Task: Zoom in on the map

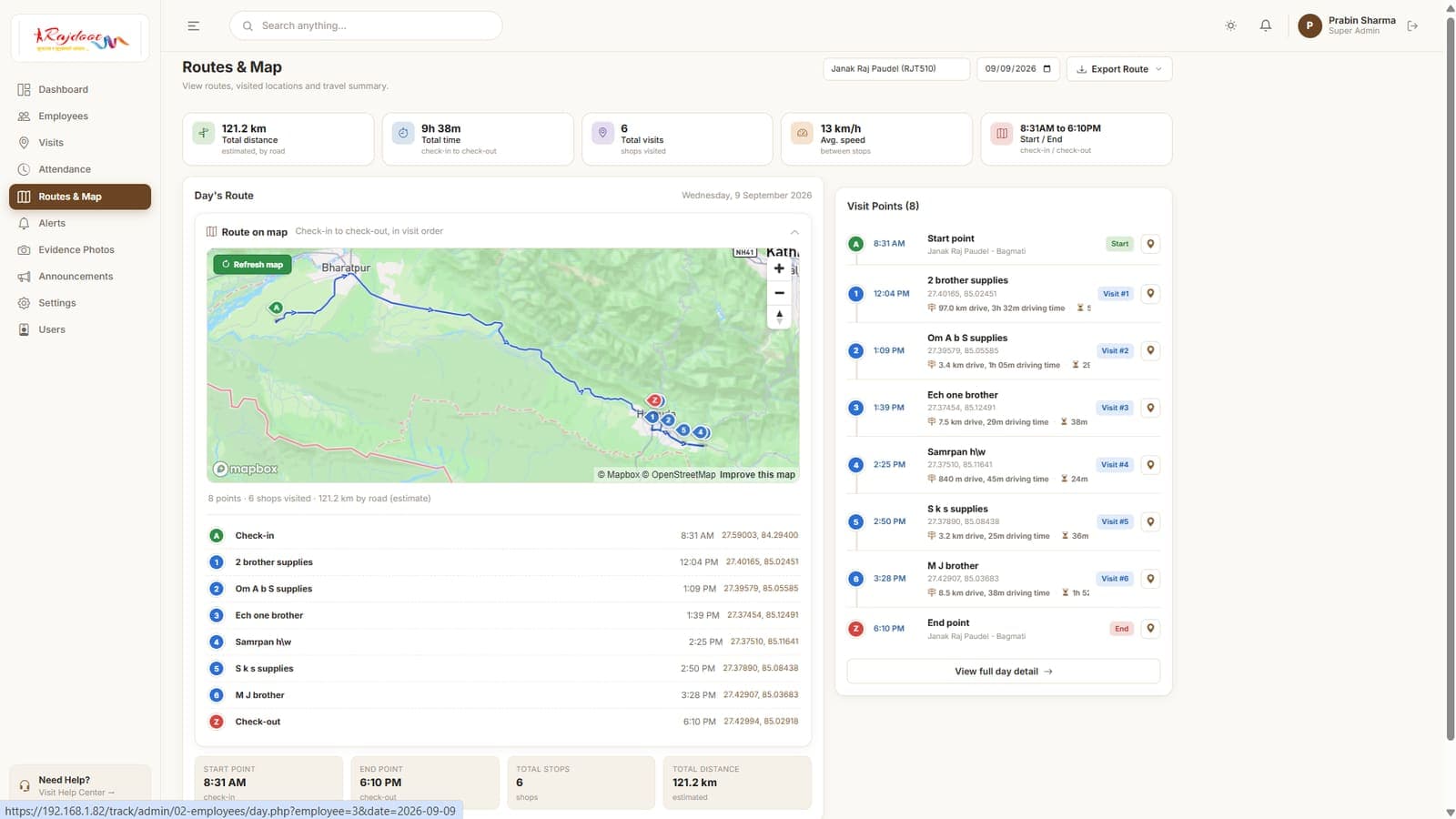Action: [x=779, y=268]
